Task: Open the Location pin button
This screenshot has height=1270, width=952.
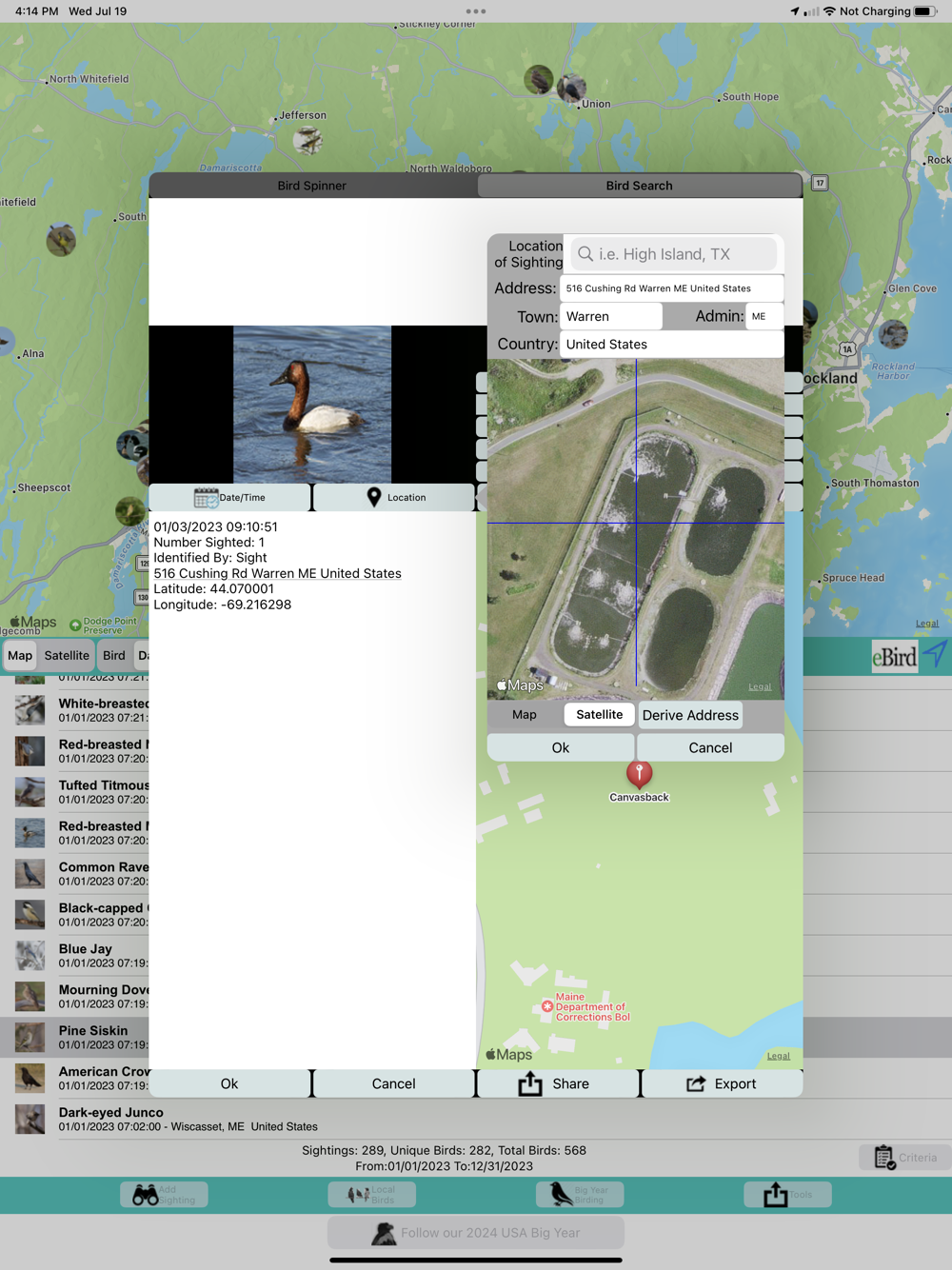Action: coord(394,497)
